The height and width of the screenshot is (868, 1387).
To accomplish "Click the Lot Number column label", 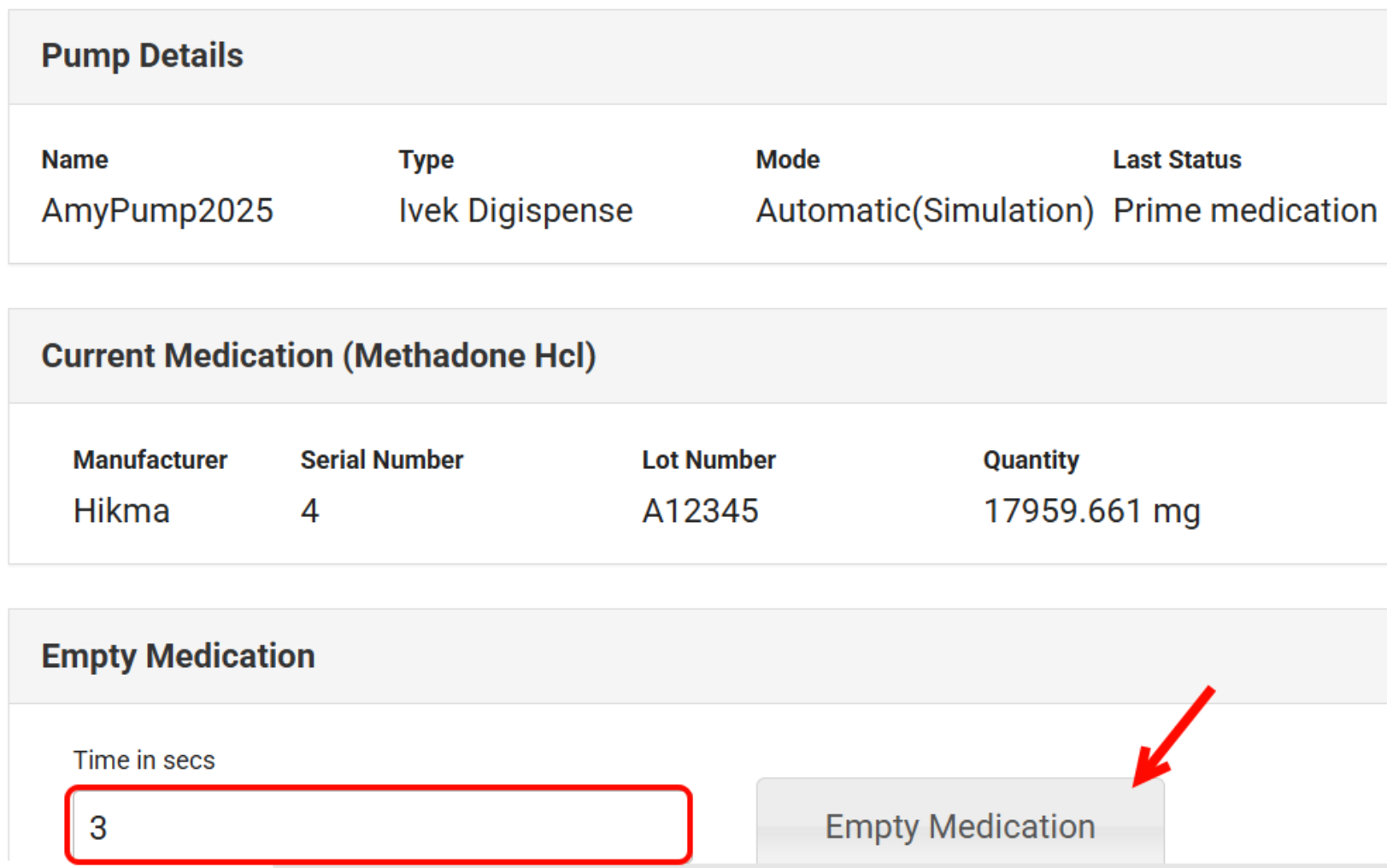I will (708, 460).
